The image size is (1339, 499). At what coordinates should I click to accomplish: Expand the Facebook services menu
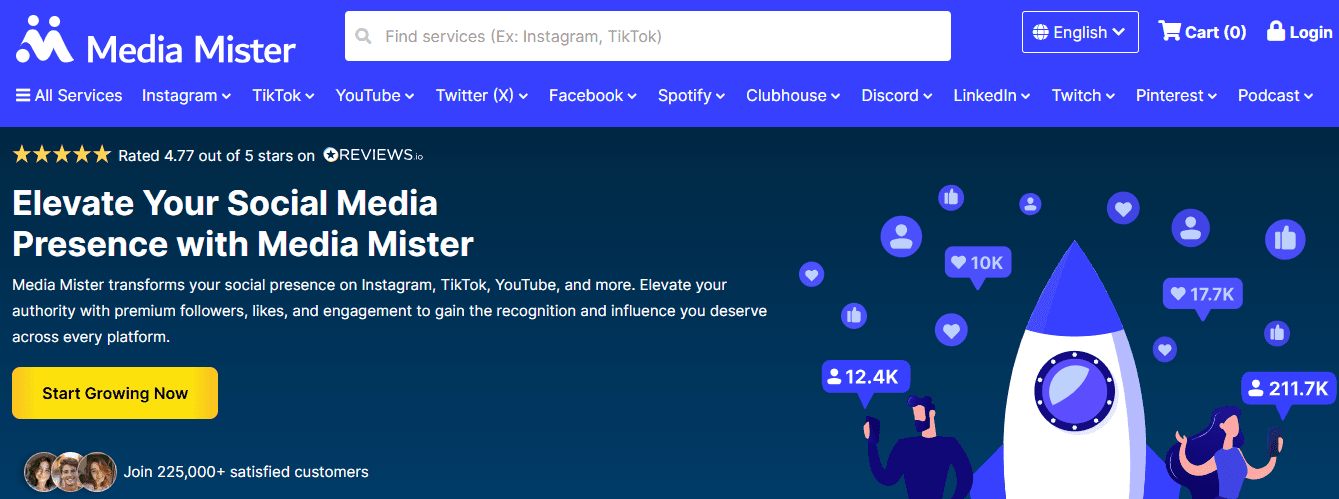click(x=593, y=96)
